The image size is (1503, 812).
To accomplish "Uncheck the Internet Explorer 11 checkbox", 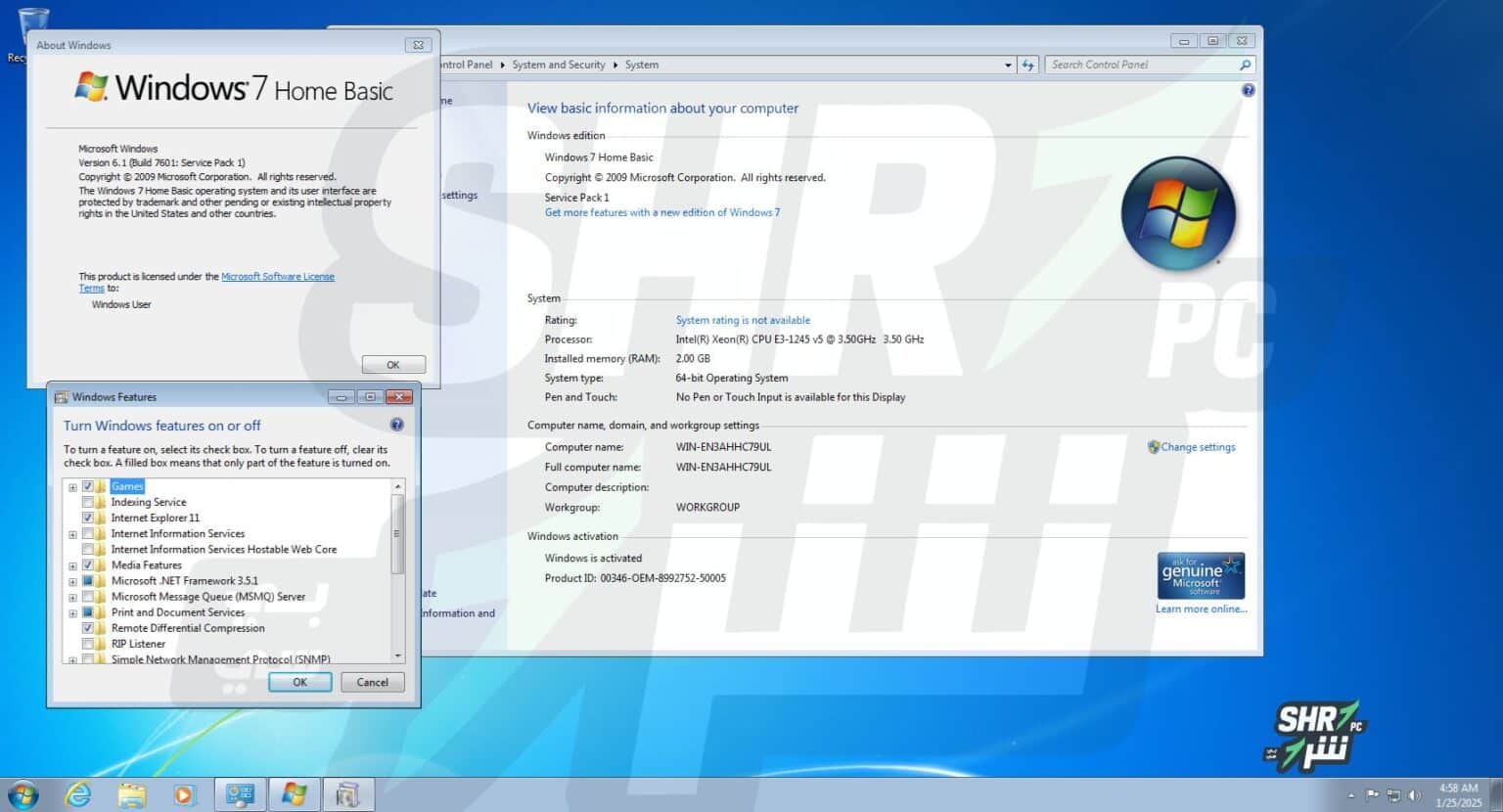I will (88, 518).
